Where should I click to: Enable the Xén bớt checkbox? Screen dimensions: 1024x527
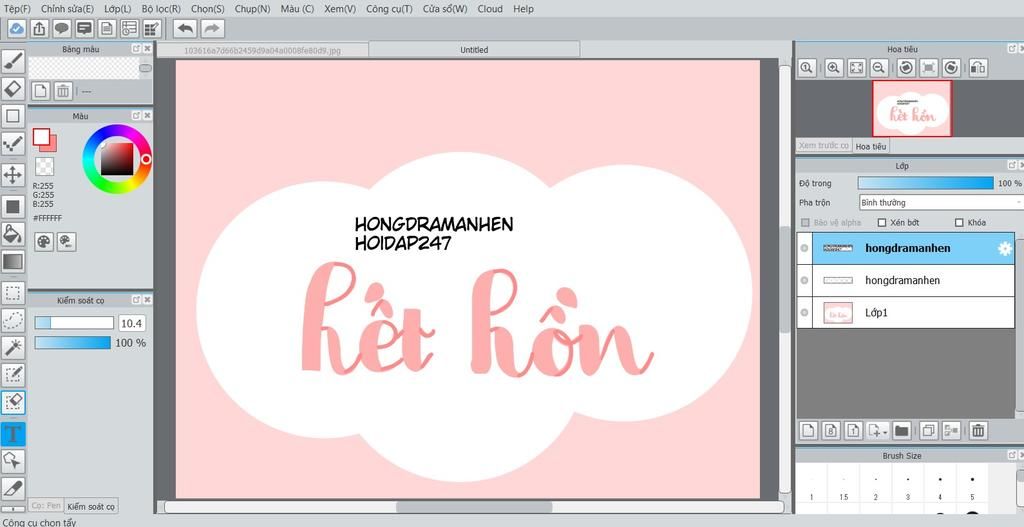click(882, 223)
